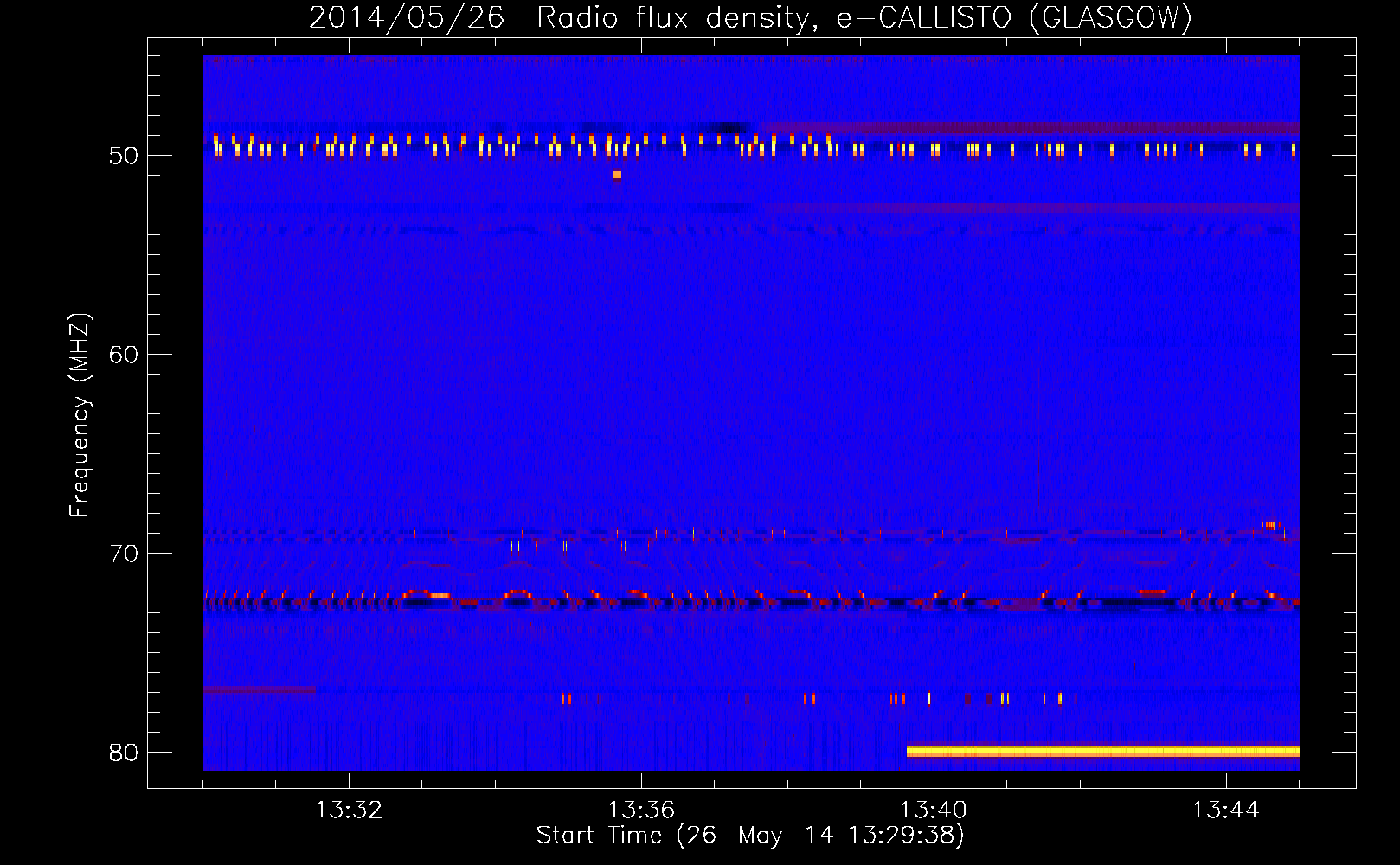Click the 13:40 time tick label

click(934, 811)
